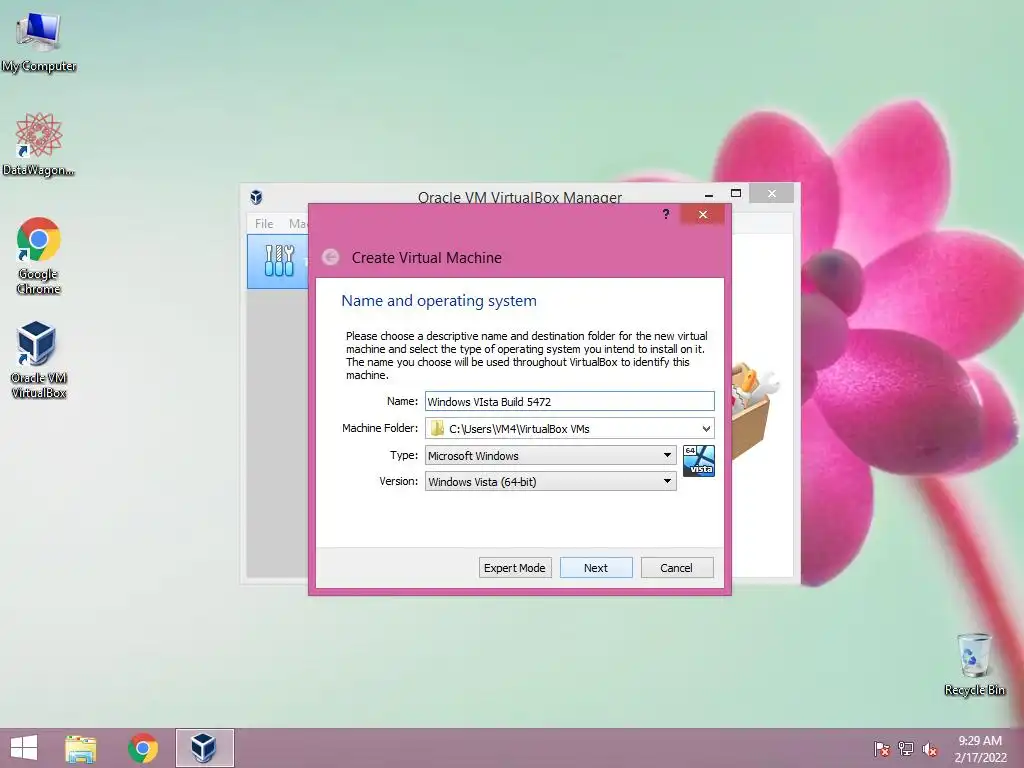The width and height of the screenshot is (1024, 768).
Task: Go back with the wizard's back arrow
Action: point(330,257)
